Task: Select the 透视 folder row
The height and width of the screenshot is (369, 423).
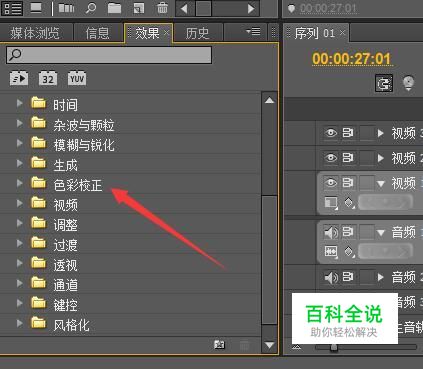Action: tap(130, 264)
